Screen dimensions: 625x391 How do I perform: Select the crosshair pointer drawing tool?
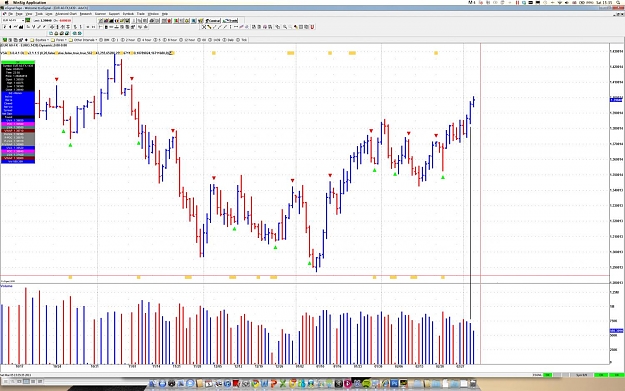pyautogui.click(x=204, y=27)
